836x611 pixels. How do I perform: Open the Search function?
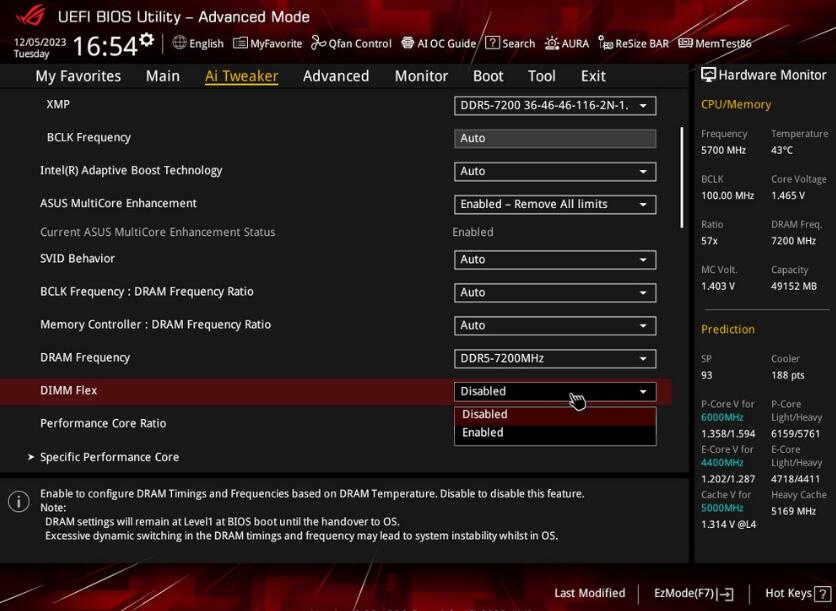click(510, 43)
